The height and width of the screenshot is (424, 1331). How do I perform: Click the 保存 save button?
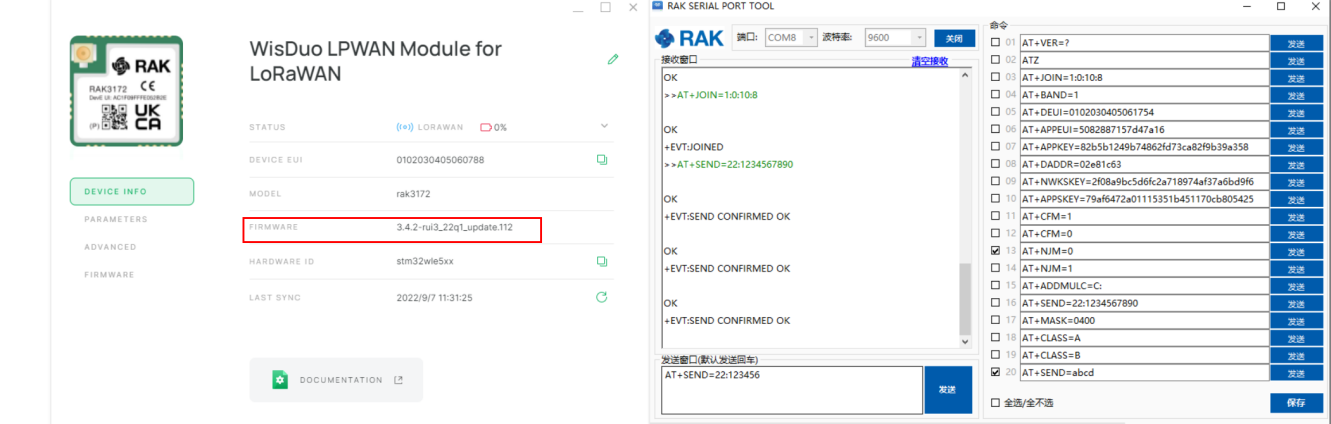pos(1296,403)
